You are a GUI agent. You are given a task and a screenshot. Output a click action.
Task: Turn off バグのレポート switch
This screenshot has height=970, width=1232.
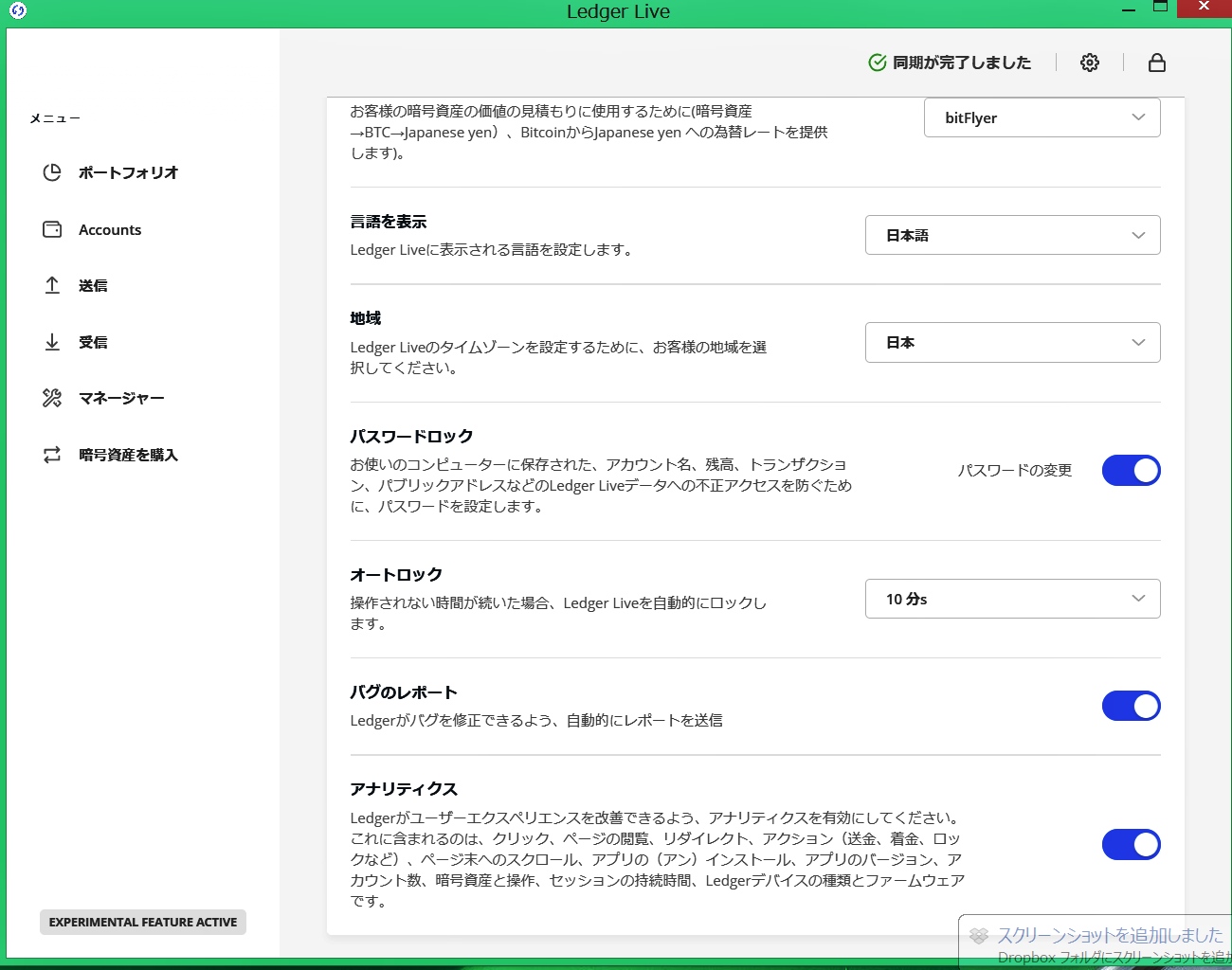point(1131,706)
